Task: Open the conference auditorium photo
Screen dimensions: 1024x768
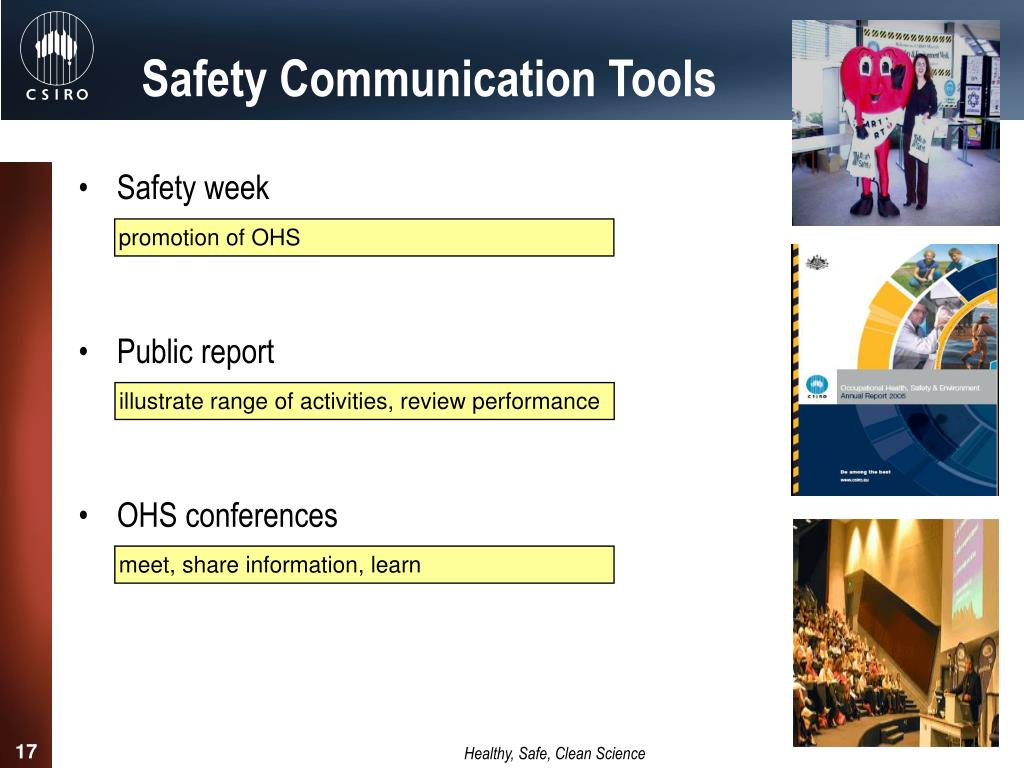Action: point(895,633)
